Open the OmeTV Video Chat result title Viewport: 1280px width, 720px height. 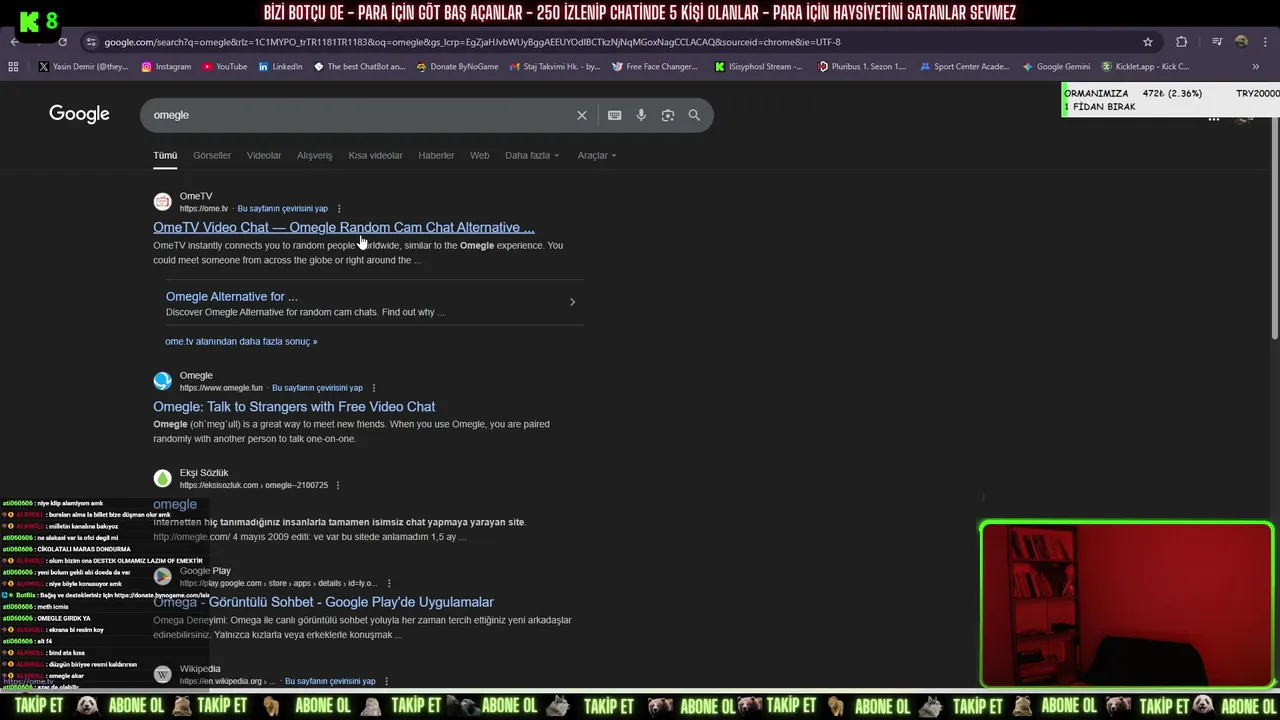343,227
